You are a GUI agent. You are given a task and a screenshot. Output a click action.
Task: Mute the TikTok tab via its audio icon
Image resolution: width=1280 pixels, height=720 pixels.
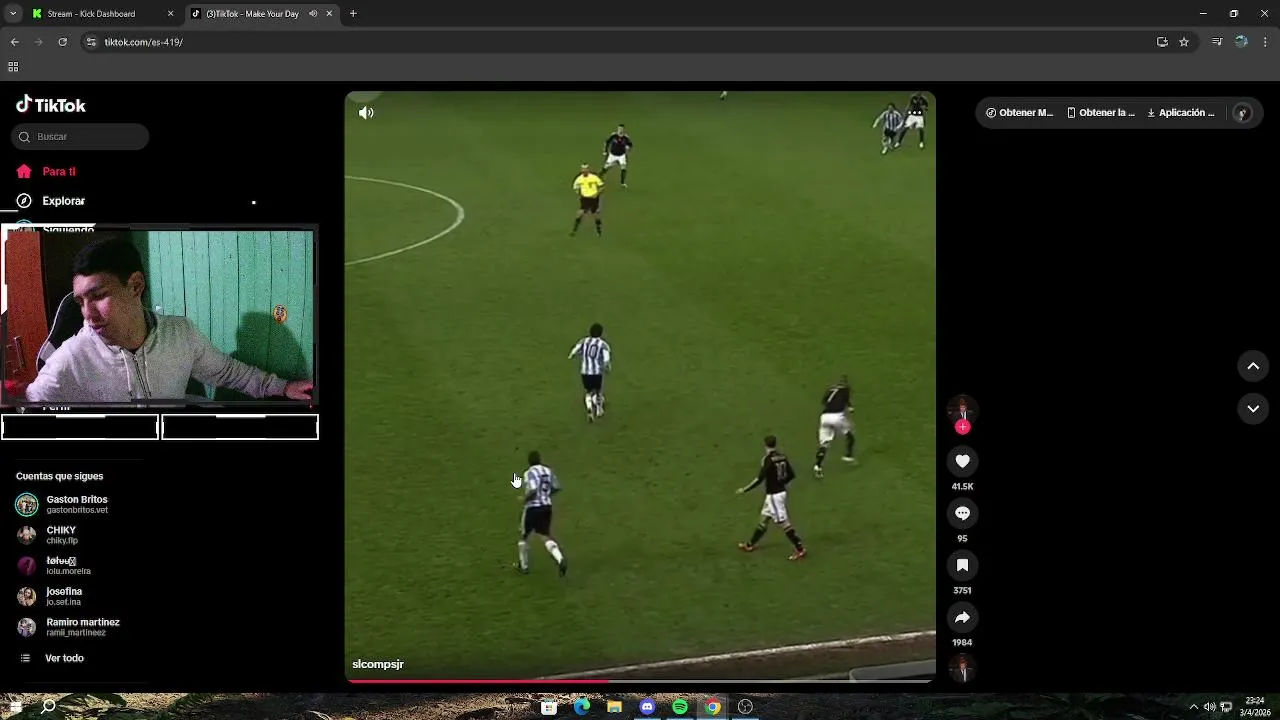[x=313, y=14]
